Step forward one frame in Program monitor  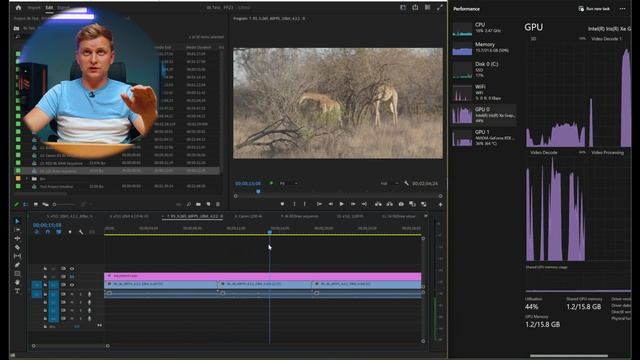click(353, 204)
